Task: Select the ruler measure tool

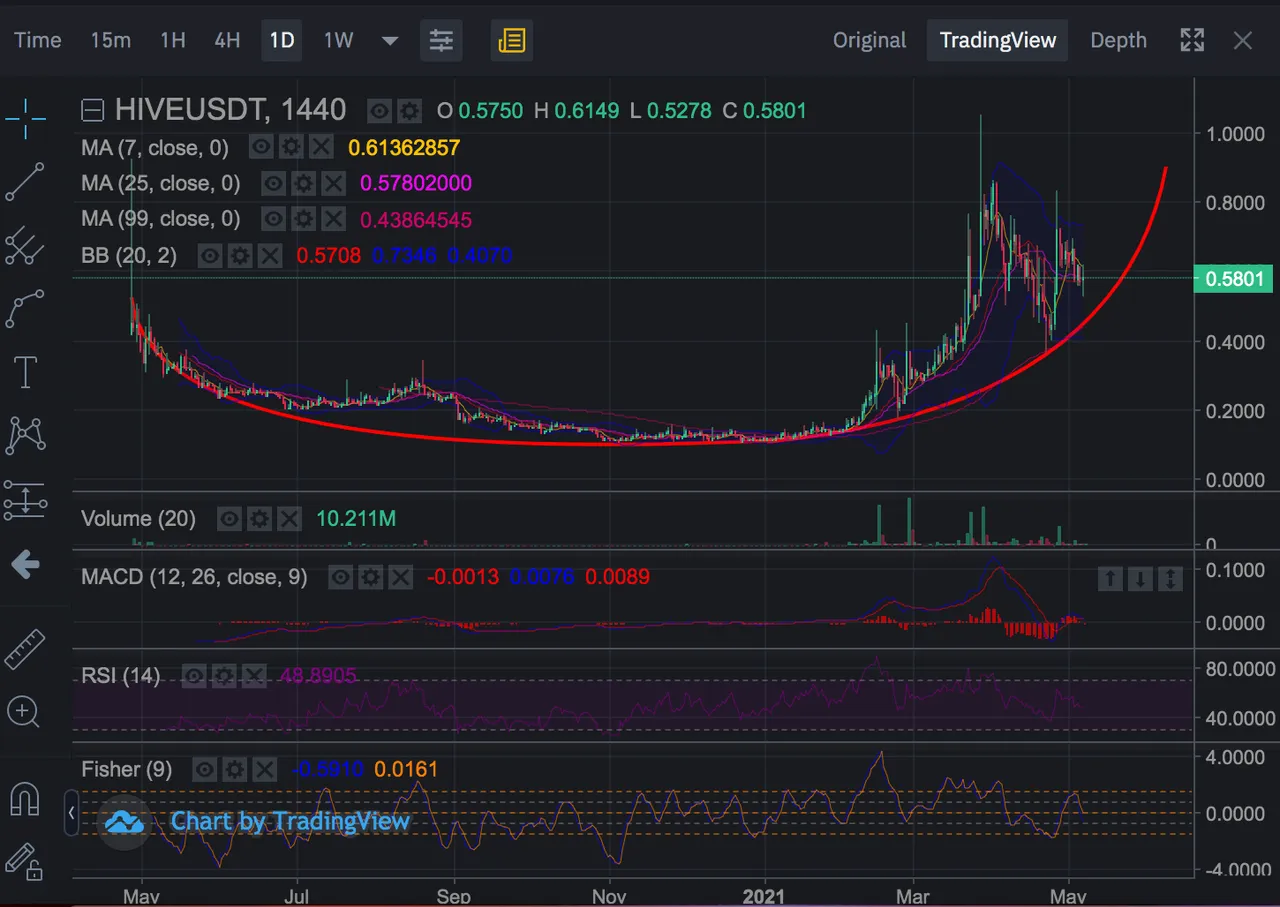Action: tap(25, 648)
